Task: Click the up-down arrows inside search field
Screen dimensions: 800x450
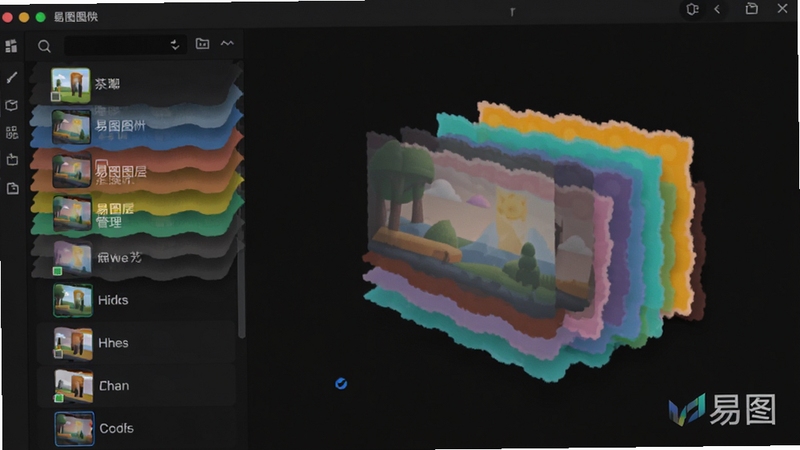Action: point(175,45)
